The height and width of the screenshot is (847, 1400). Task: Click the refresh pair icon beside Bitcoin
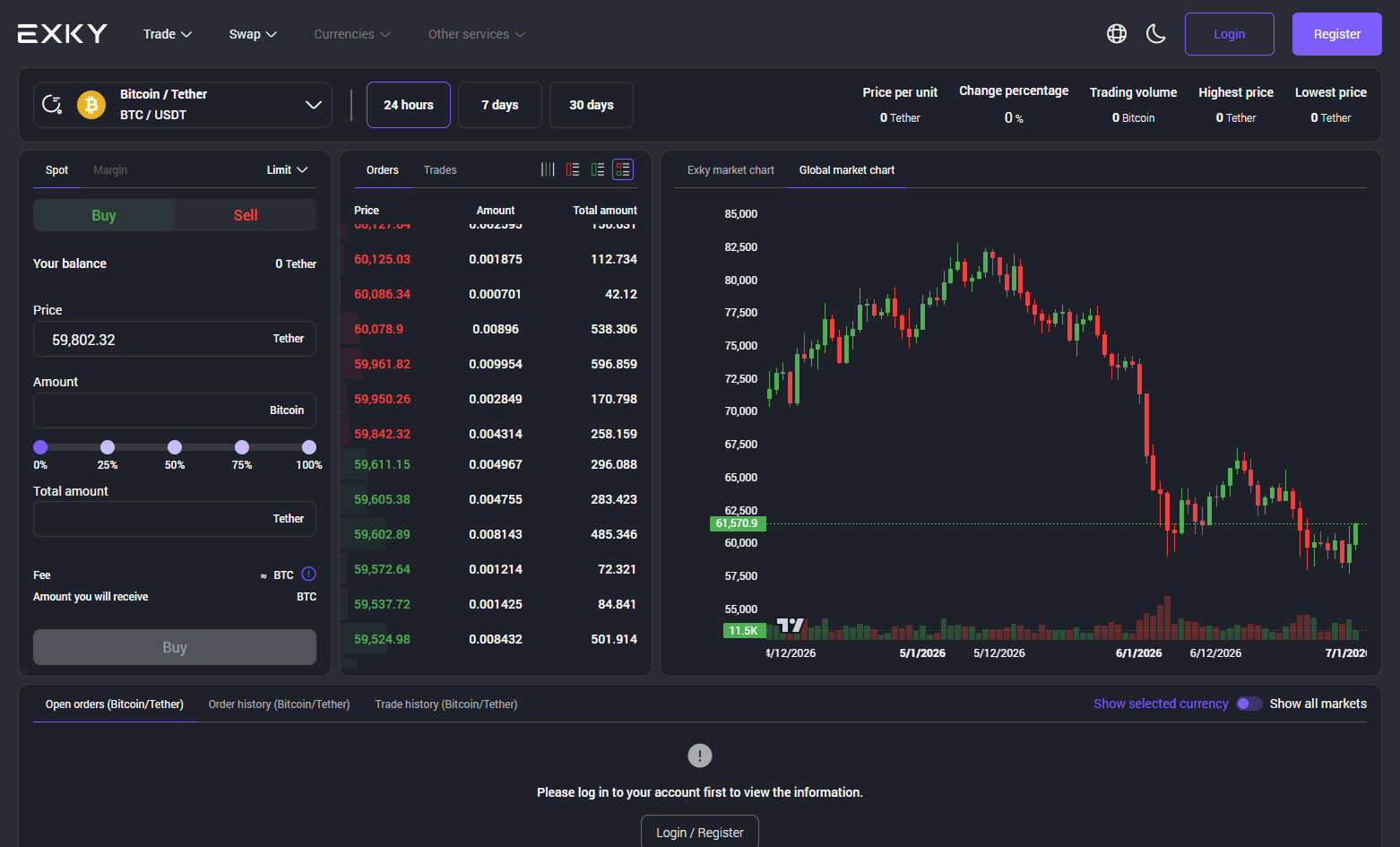click(x=52, y=105)
